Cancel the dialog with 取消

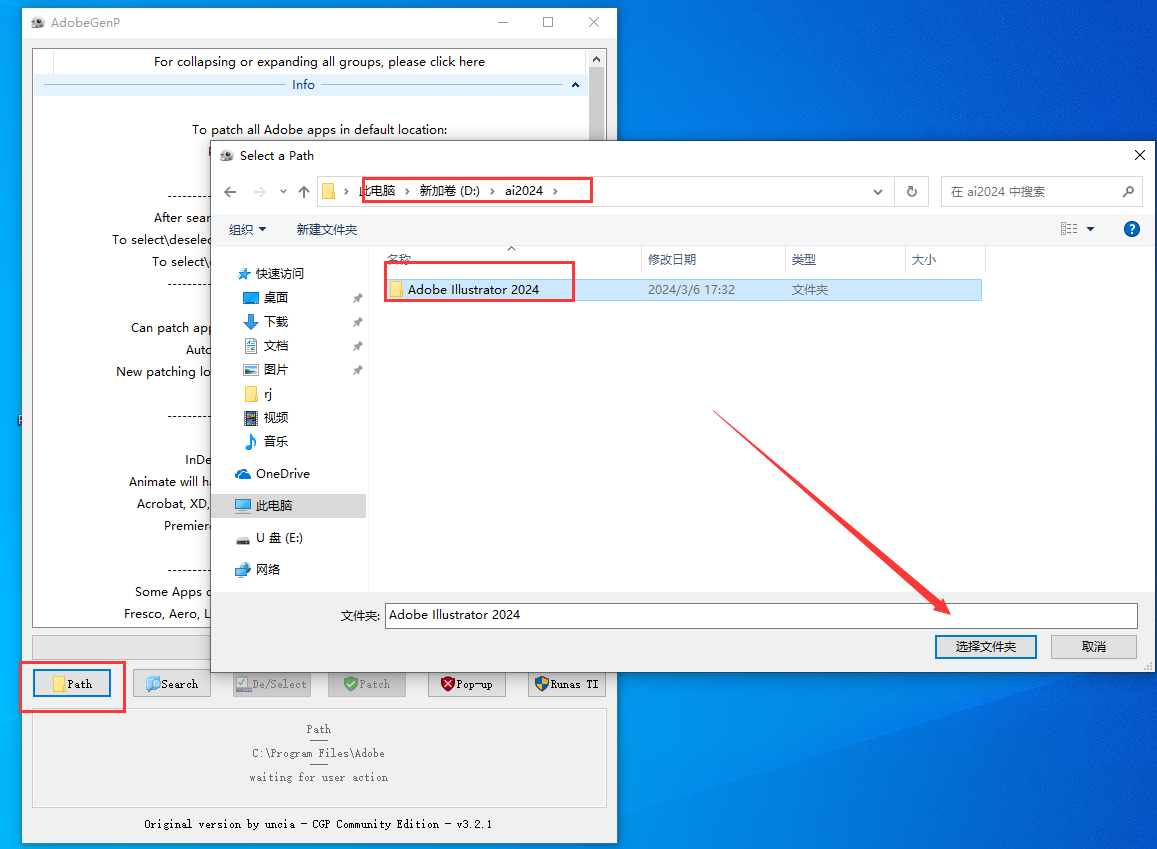tap(1094, 647)
